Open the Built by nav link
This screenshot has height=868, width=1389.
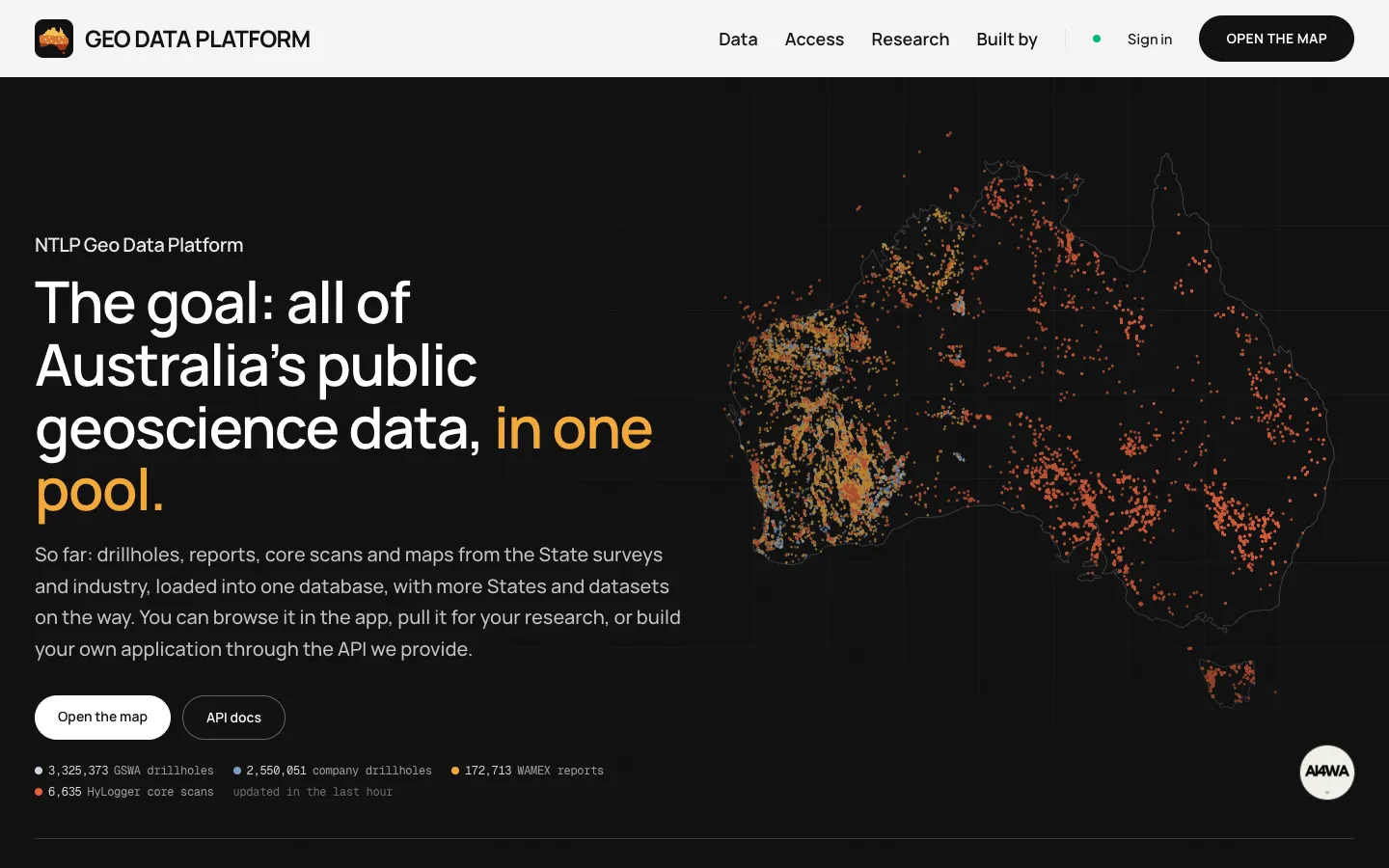tap(1007, 39)
